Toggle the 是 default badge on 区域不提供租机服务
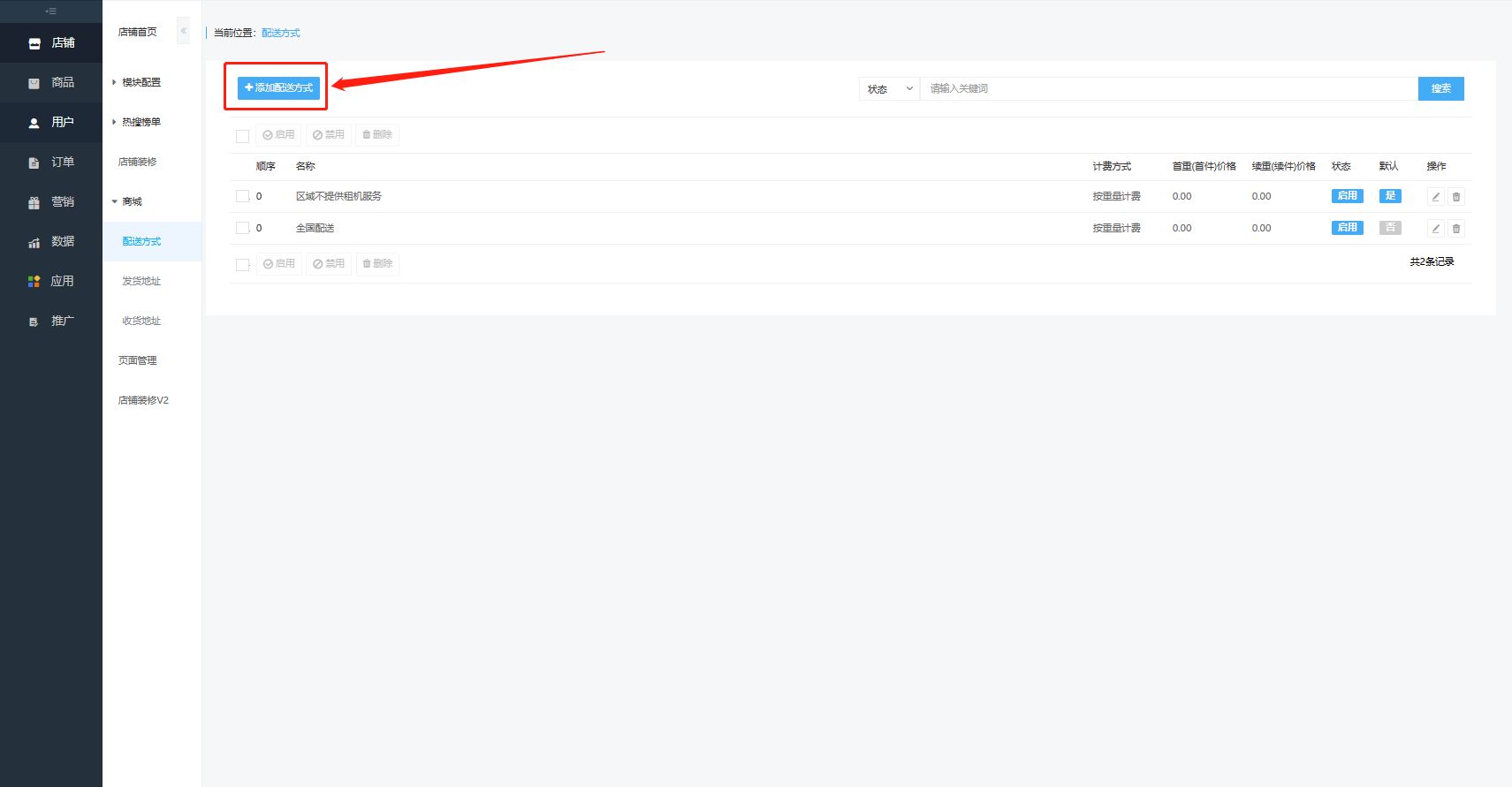 point(1390,196)
